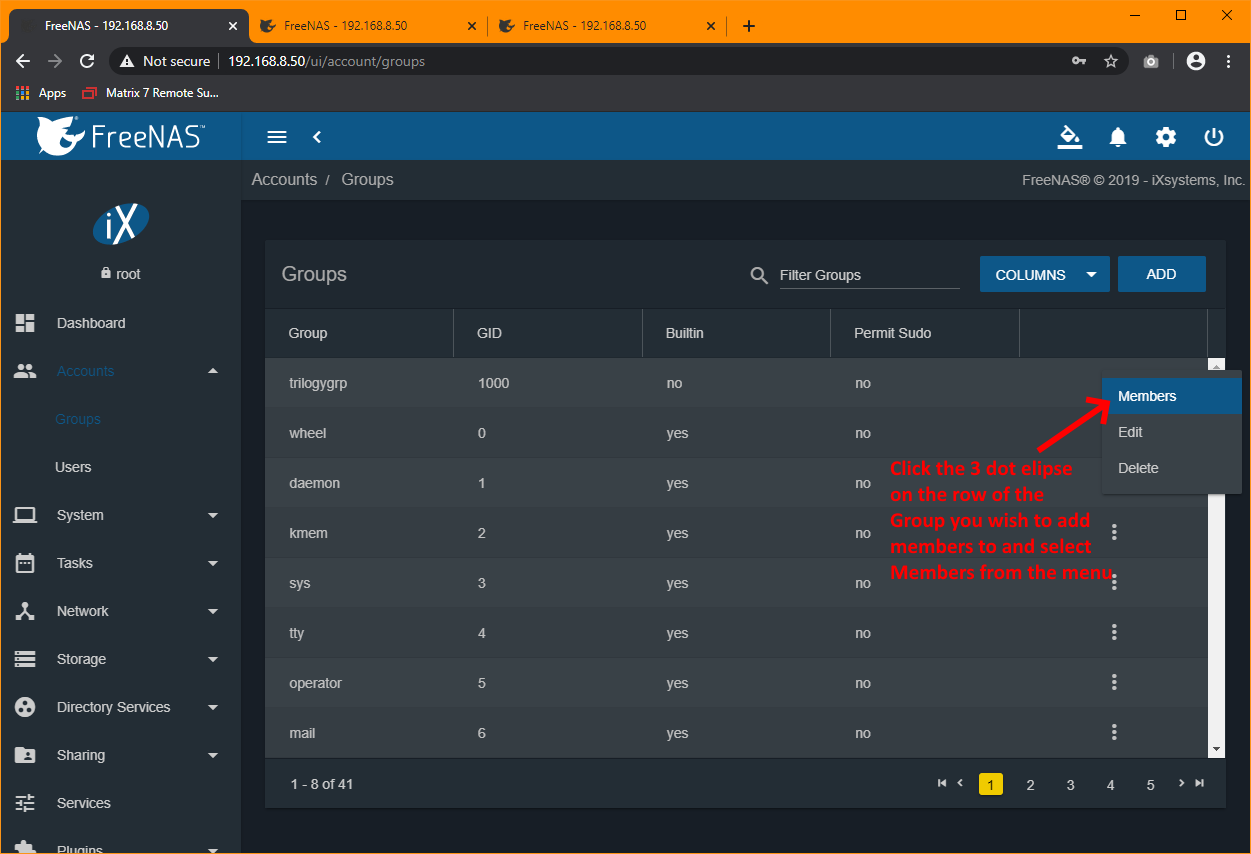This screenshot has height=854, width=1251.
Task: Expand the System section arrow
Action: point(213,515)
